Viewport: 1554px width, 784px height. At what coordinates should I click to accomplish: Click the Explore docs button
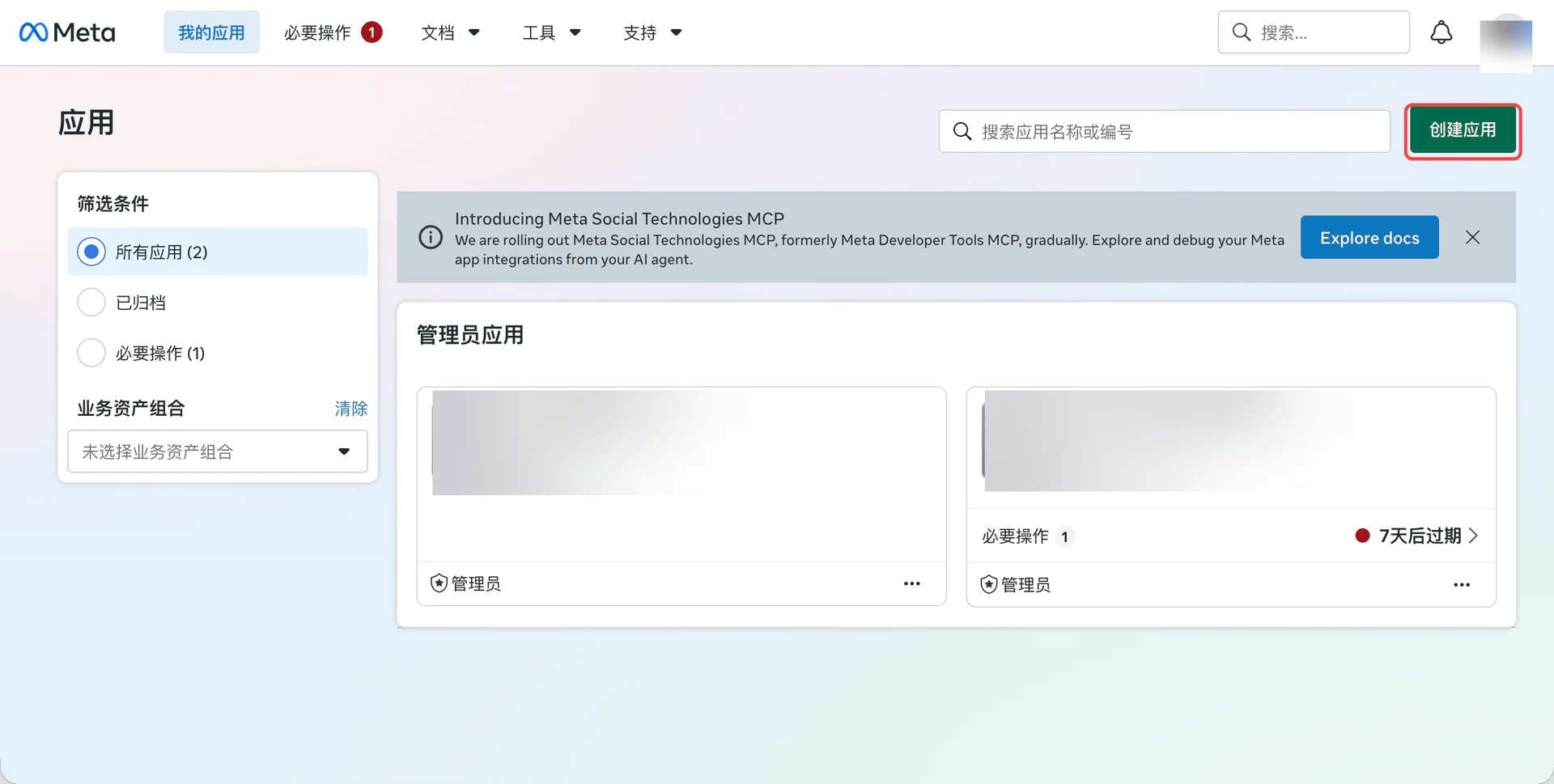tap(1369, 237)
